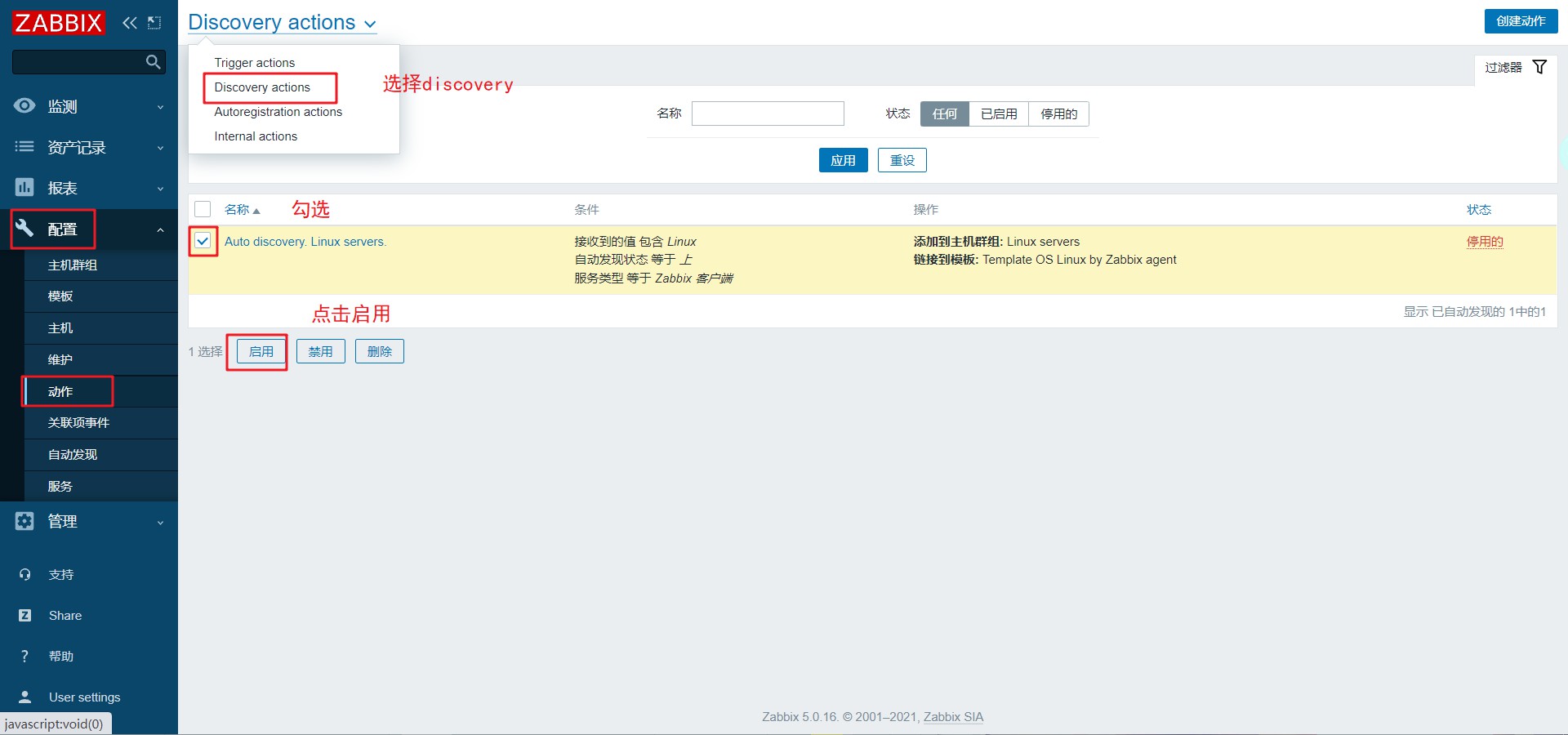The width and height of the screenshot is (1568, 735).
Task: Click the 报表 bar chart icon
Action: [x=24, y=188]
